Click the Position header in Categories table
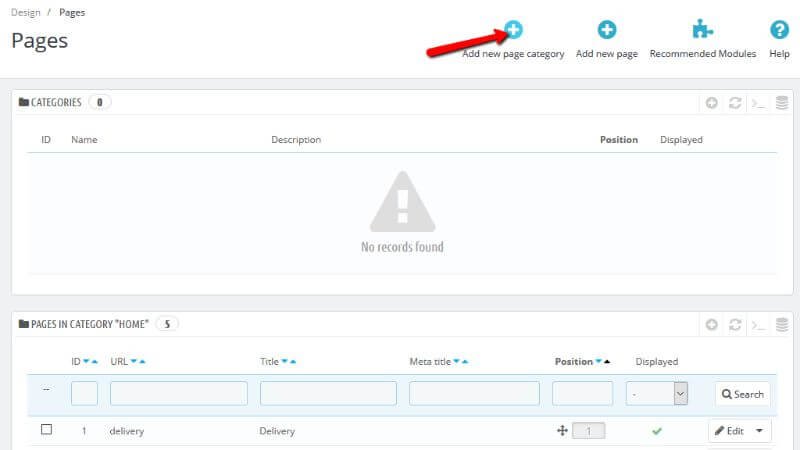Viewport: 800px width, 450px height. click(618, 140)
